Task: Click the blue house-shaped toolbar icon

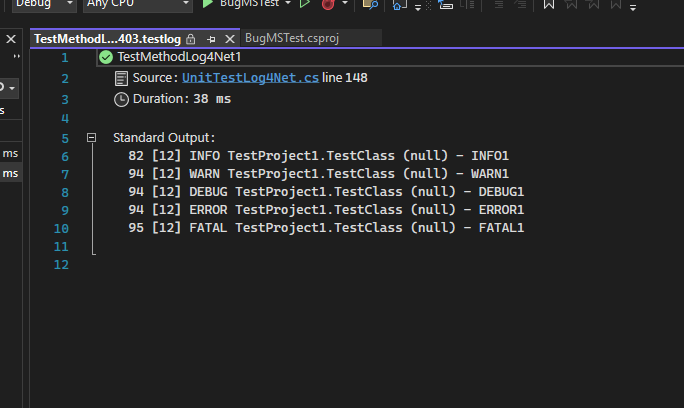Action: (399, 4)
